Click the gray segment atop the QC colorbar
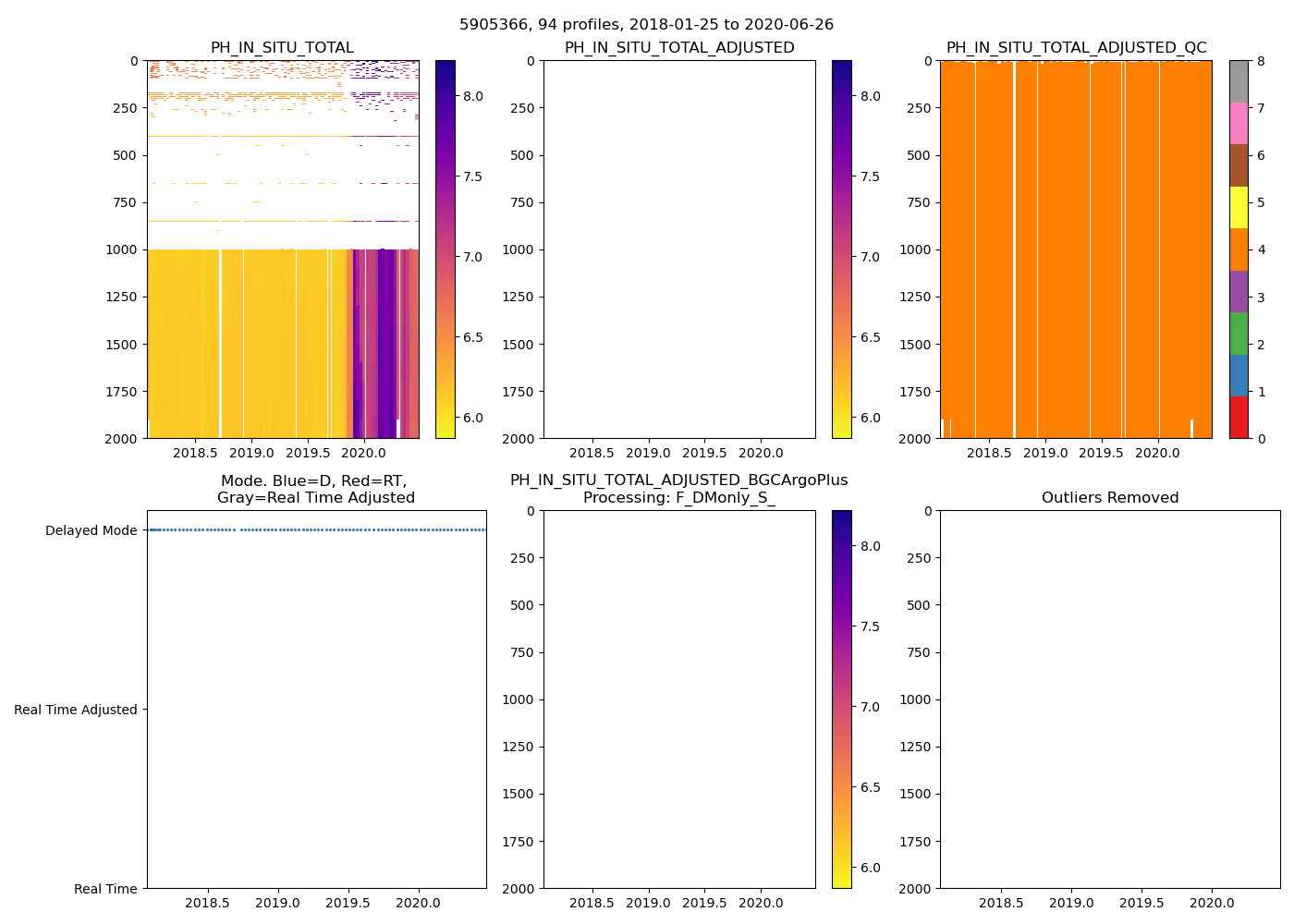This screenshot has width=1294, height=924. (x=1239, y=81)
